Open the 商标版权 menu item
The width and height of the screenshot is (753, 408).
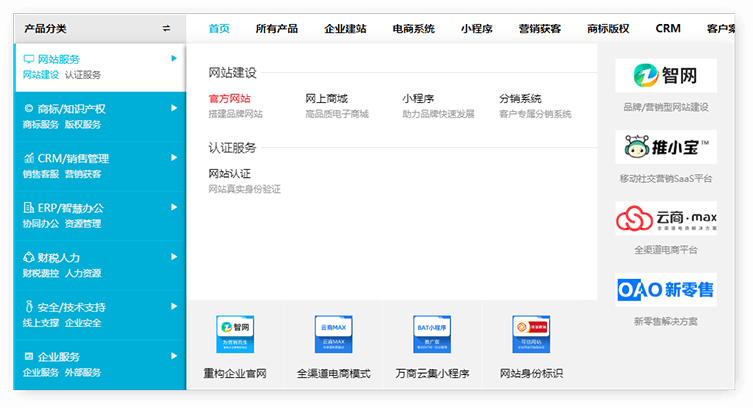(608, 29)
